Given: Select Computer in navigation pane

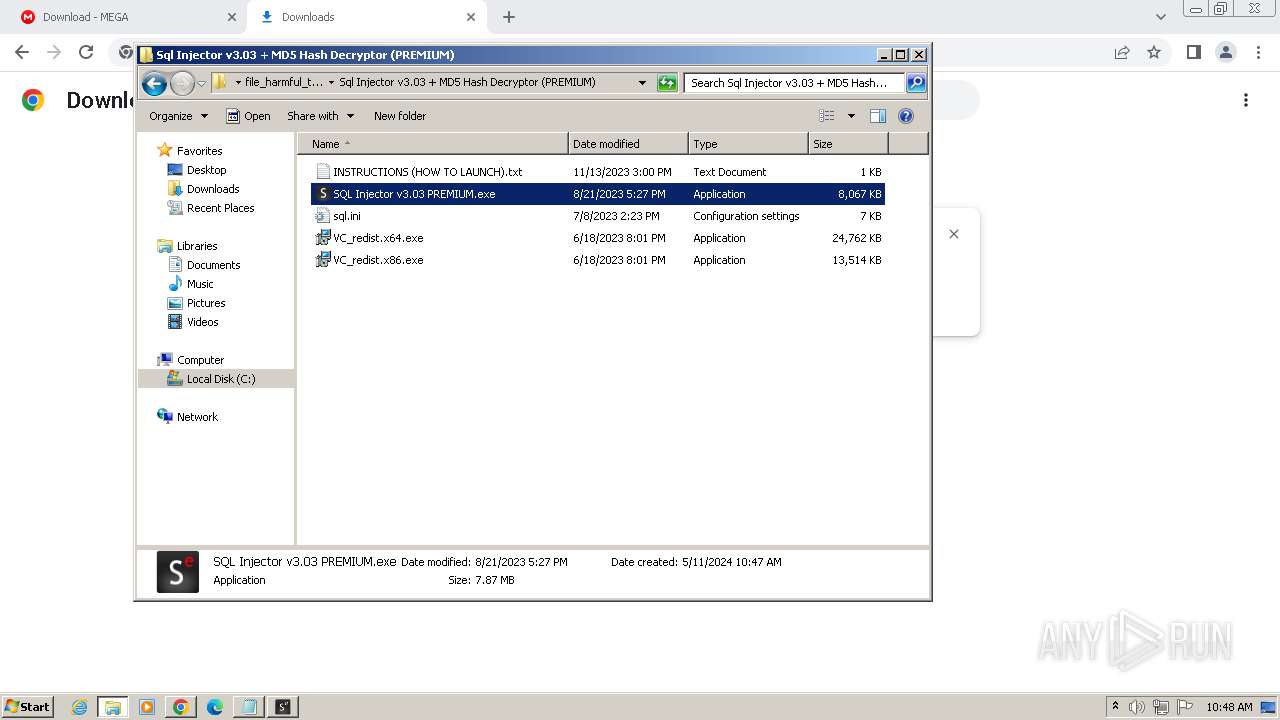Looking at the screenshot, I should pyautogui.click(x=200, y=360).
